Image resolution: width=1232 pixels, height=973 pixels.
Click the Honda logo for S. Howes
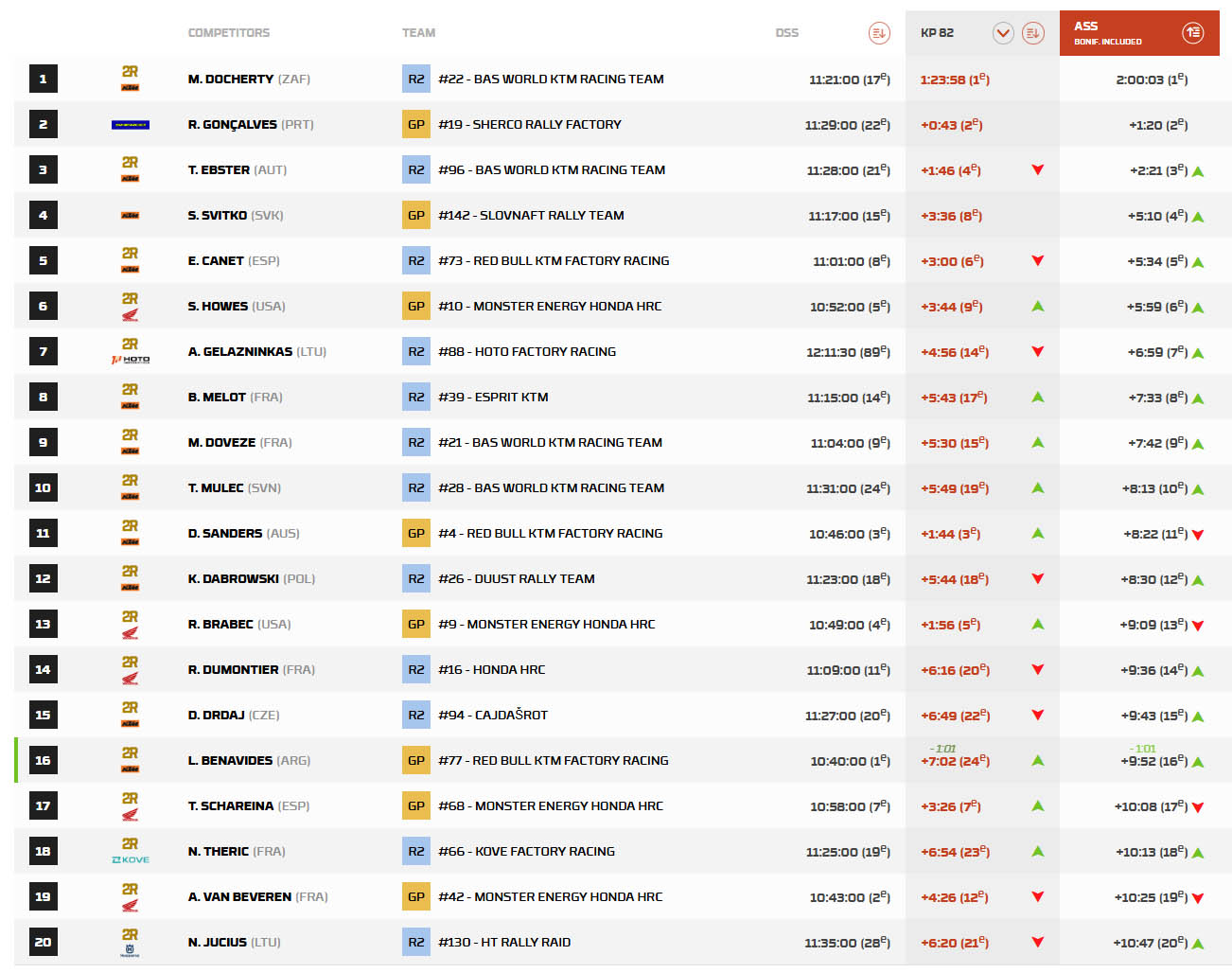pos(130,314)
